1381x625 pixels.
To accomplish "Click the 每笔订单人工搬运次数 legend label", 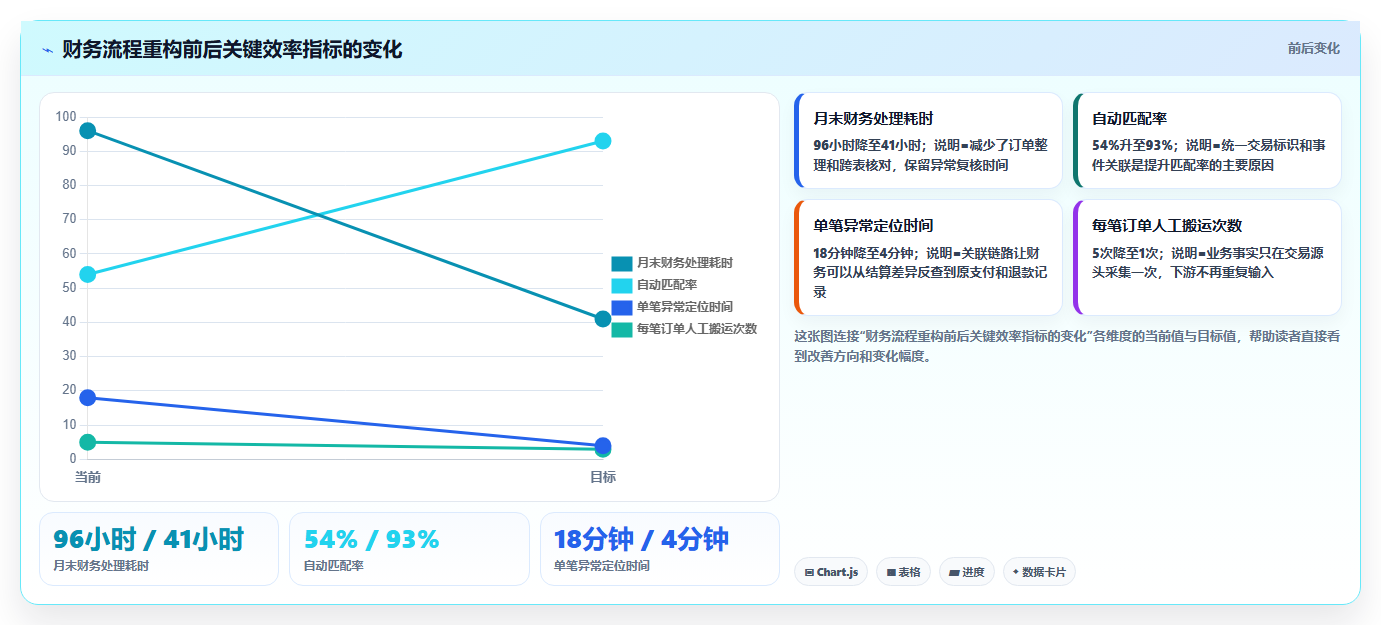I will 697,329.
